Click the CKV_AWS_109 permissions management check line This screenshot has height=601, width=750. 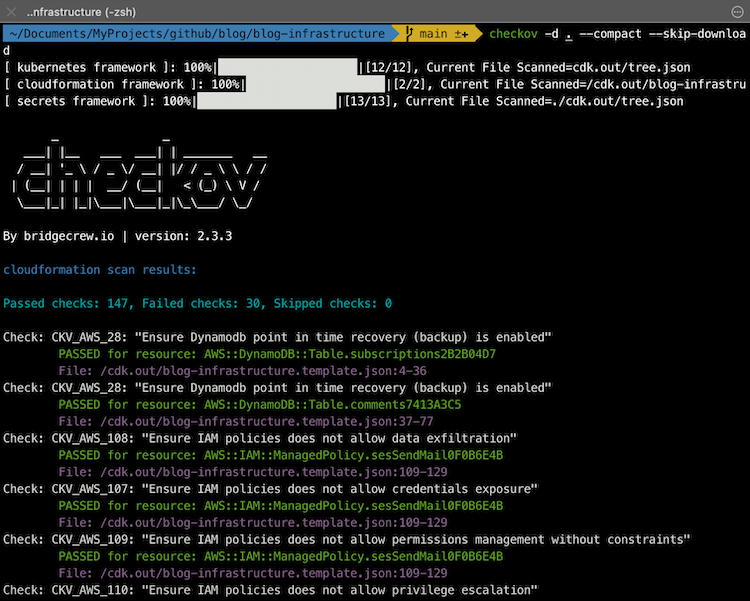click(x=347, y=539)
